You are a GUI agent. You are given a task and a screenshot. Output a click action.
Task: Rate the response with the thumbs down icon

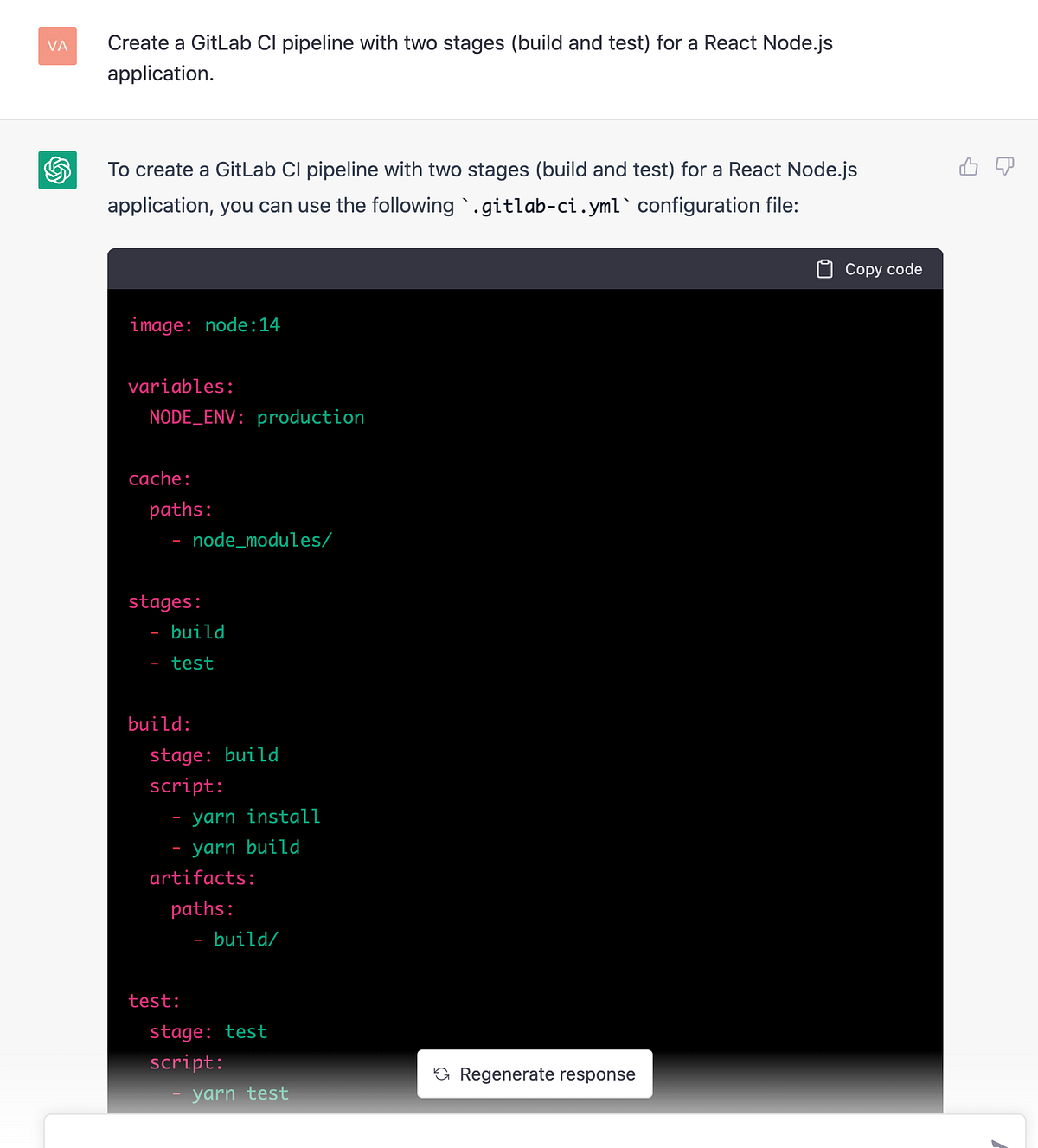coord(1004,167)
